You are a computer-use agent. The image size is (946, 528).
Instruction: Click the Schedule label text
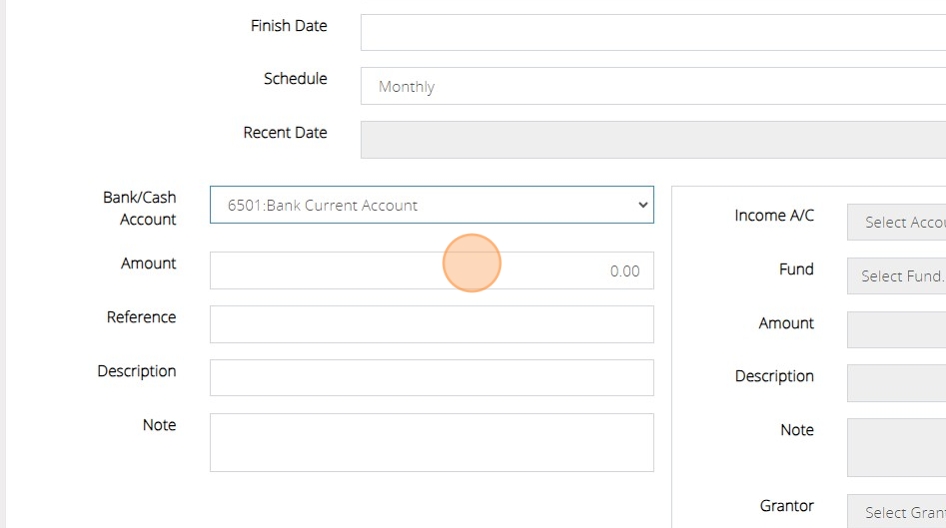pos(295,79)
